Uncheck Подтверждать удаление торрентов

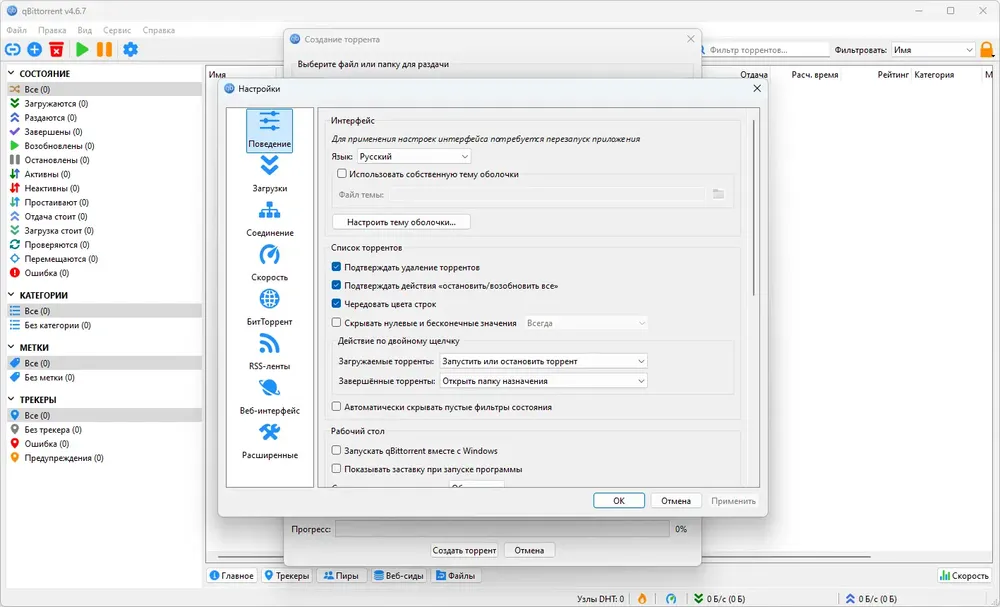[336, 267]
